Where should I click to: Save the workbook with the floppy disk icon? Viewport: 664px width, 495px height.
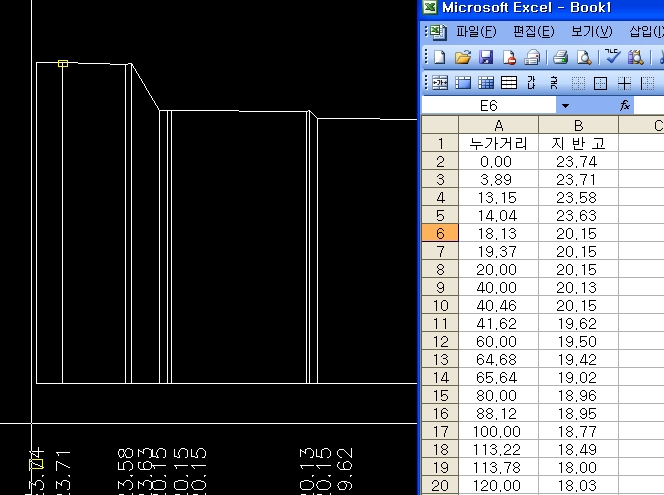(486, 57)
